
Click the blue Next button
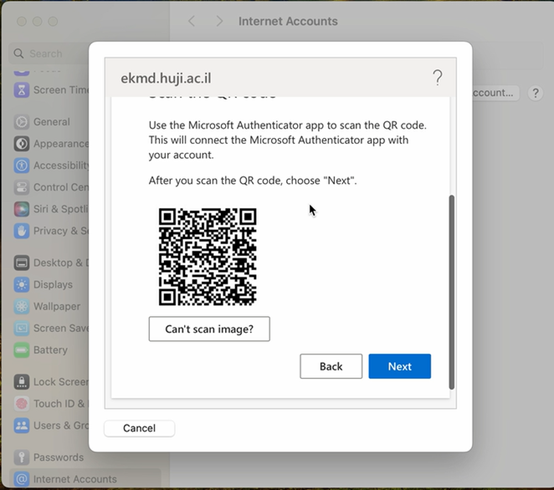[400, 366]
